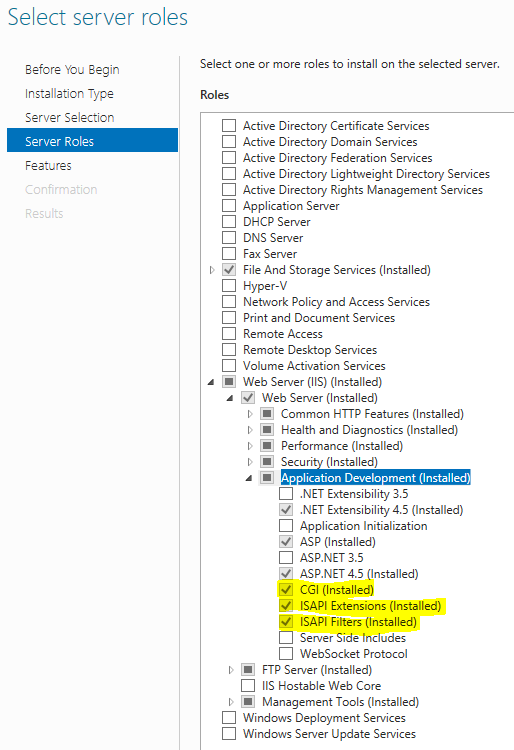The height and width of the screenshot is (750, 514).
Task: Collapse the Web Server (Installed) subnode
Action: click(x=230, y=398)
